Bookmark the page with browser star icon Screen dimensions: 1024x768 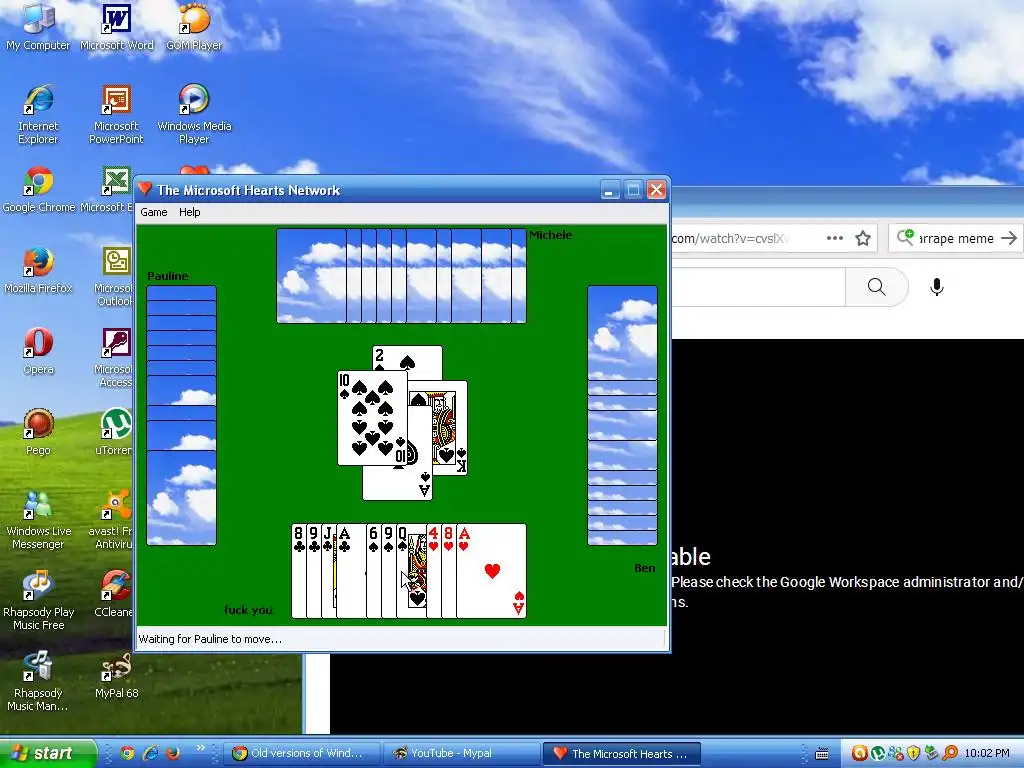[863, 238]
